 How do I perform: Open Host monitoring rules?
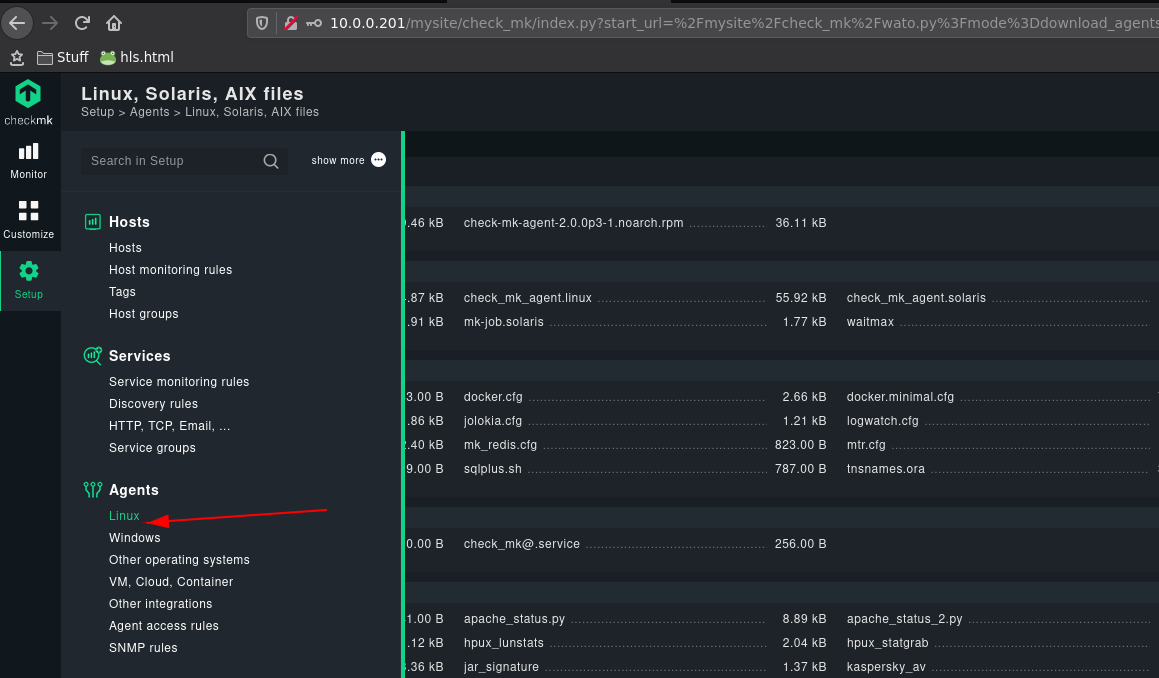pyautogui.click(x=171, y=270)
